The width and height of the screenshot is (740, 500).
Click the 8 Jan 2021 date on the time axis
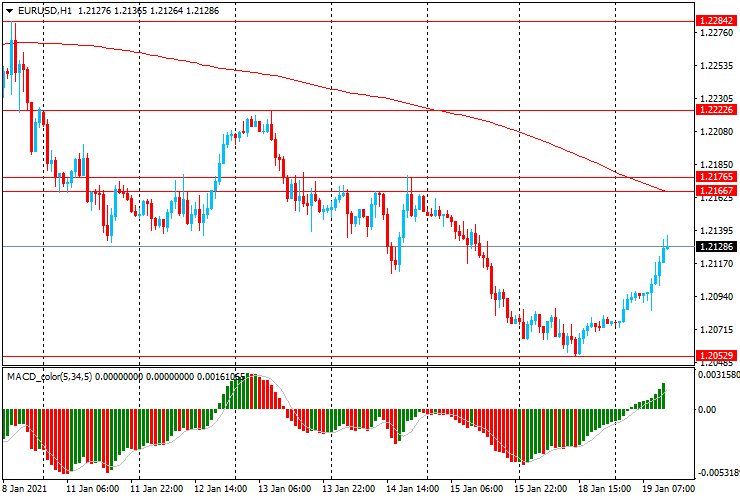[x=25, y=489]
